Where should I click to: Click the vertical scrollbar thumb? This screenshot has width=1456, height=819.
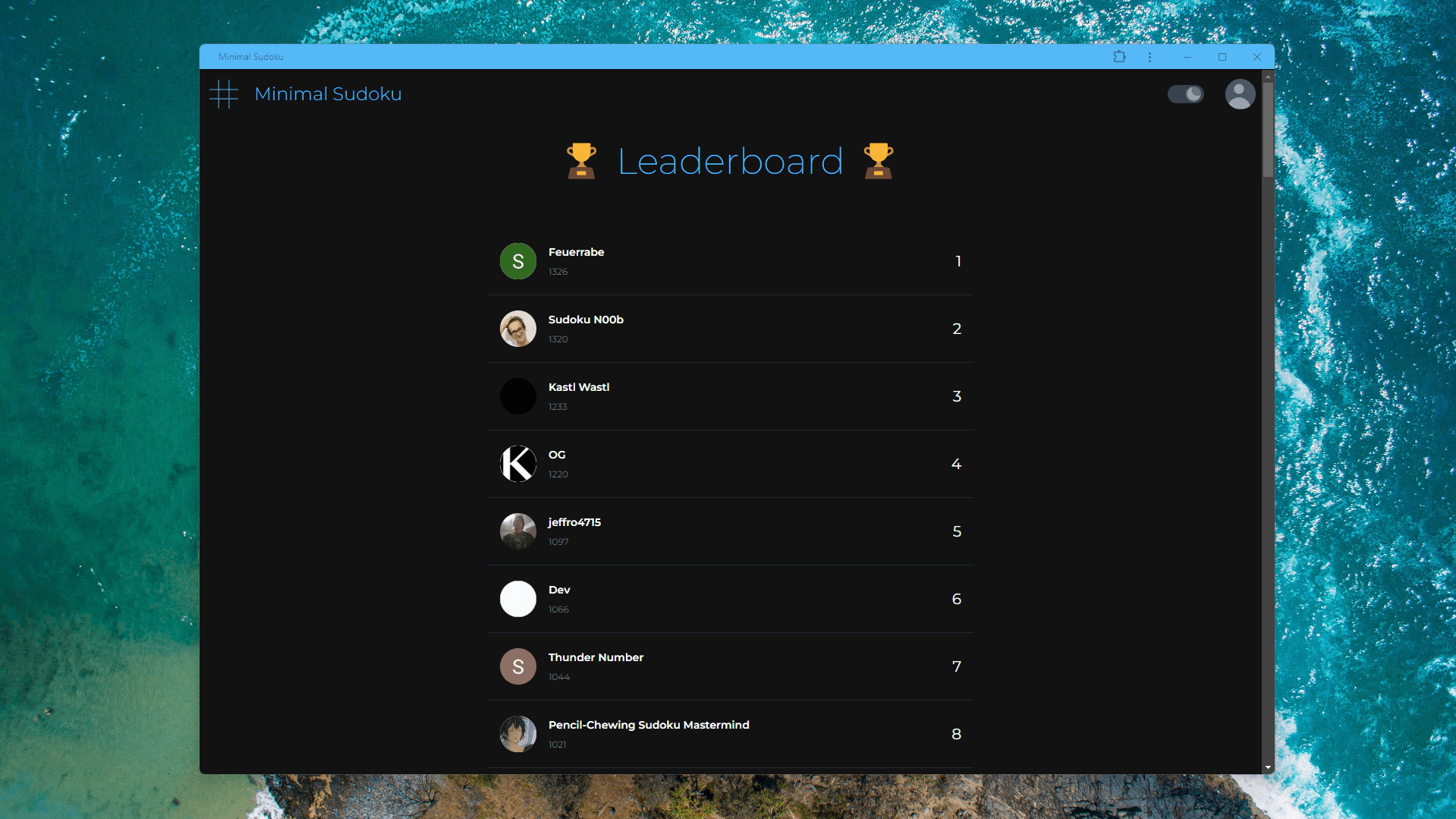pyautogui.click(x=1268, y=129)
